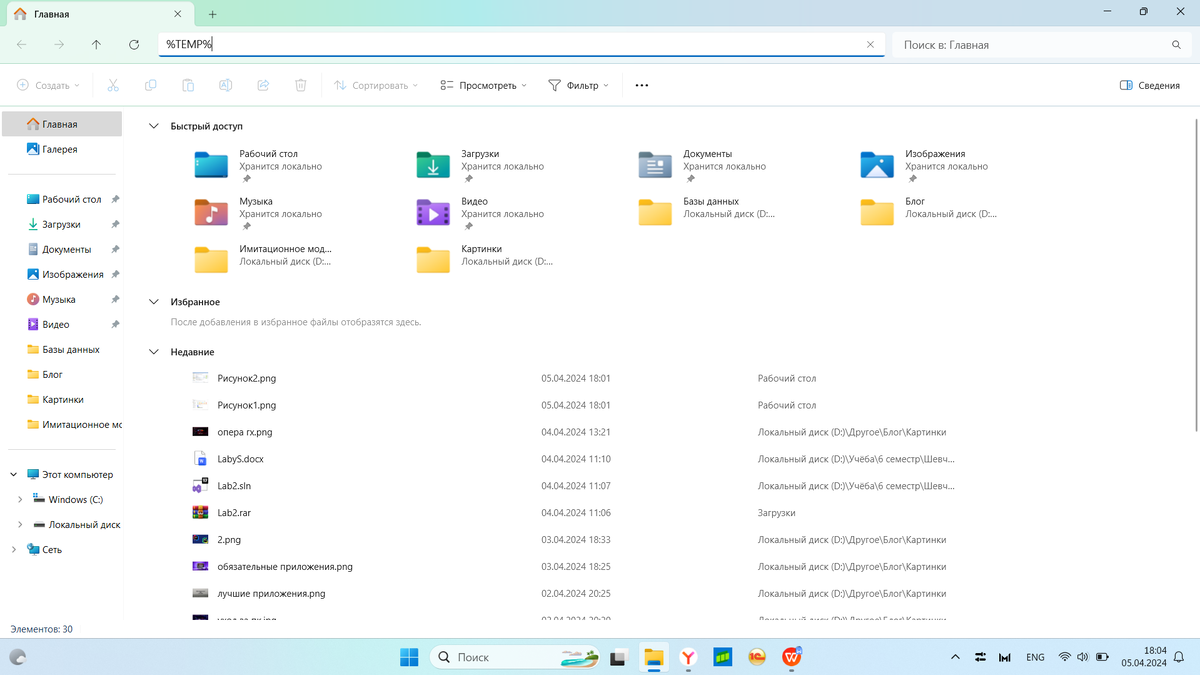The width and height of the screenshot is (1200, 675).
Task: Click the Delete trash icon
Action: tap(300, 86)
